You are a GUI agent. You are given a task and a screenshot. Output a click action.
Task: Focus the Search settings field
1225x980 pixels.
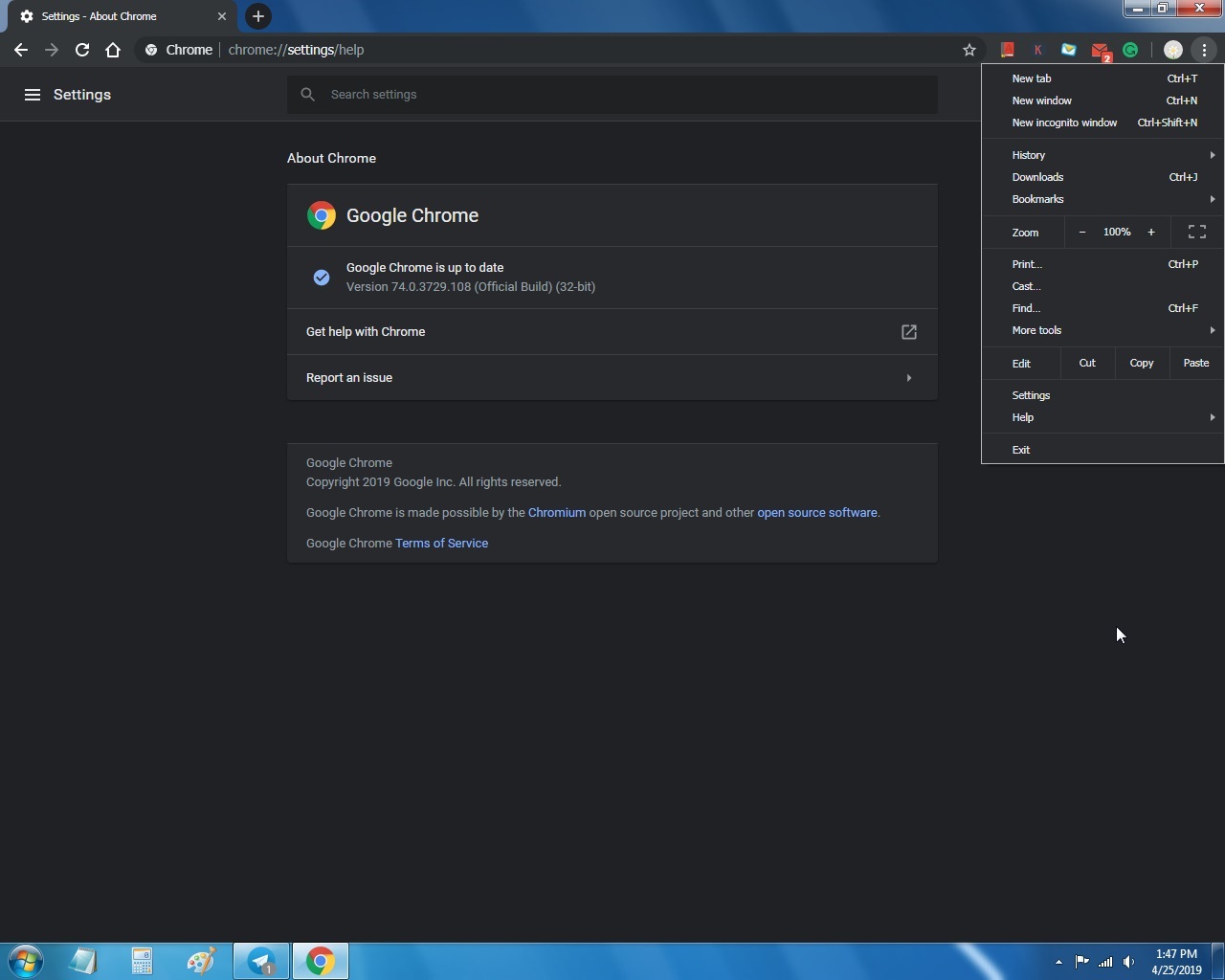(612, 95)
